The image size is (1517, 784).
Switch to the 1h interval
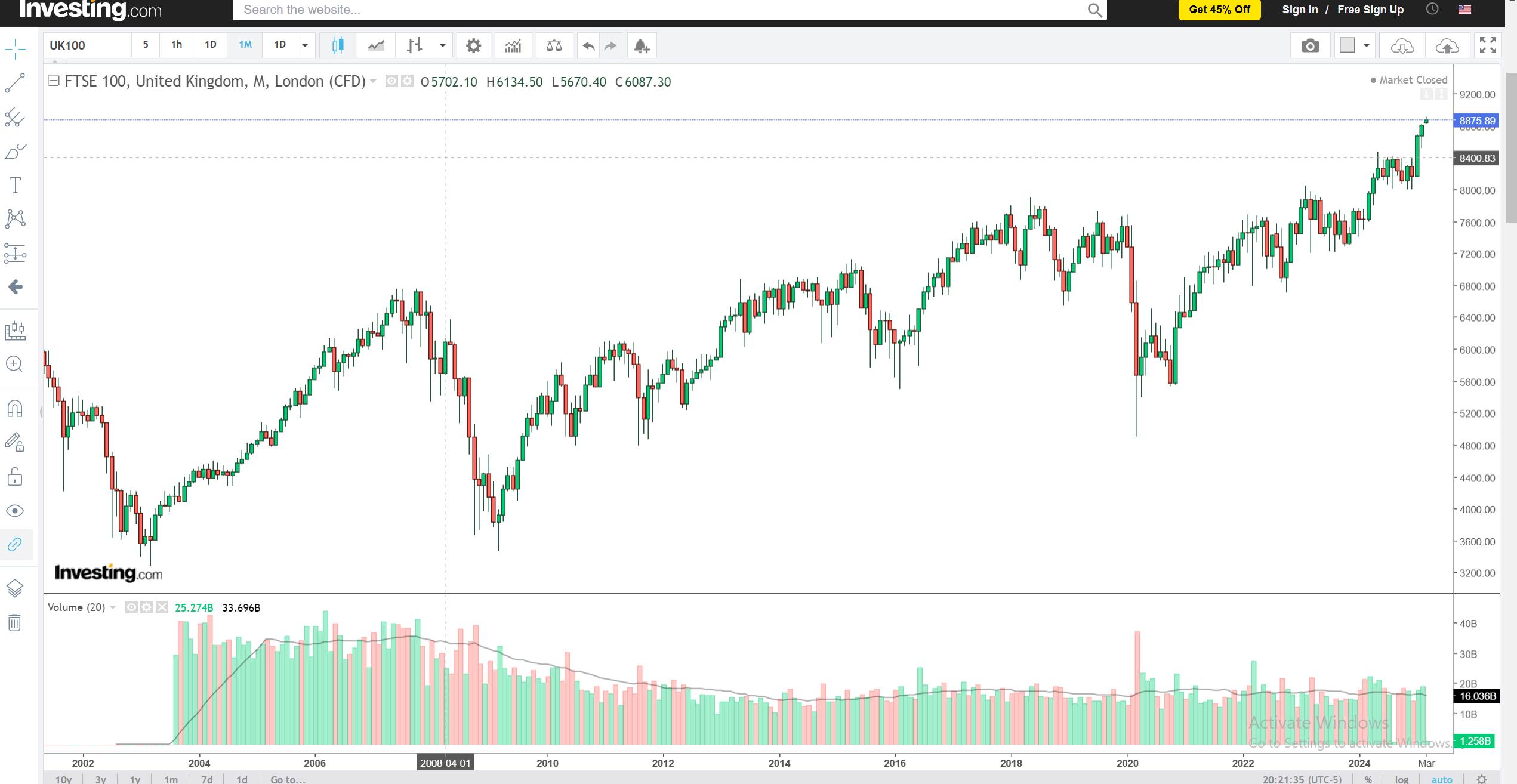(177, 45)
